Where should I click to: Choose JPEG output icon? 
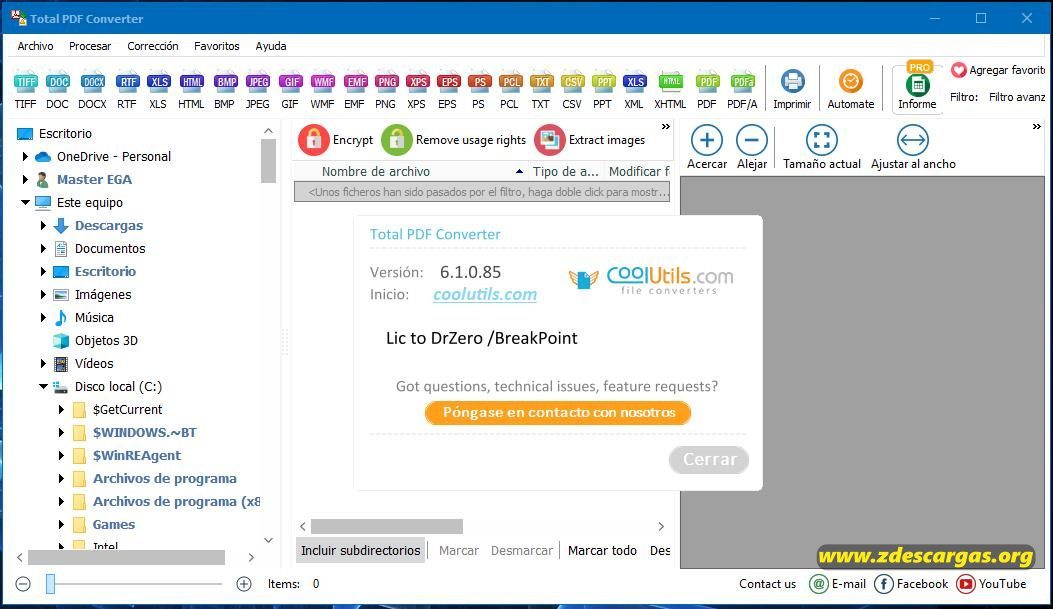258,89
